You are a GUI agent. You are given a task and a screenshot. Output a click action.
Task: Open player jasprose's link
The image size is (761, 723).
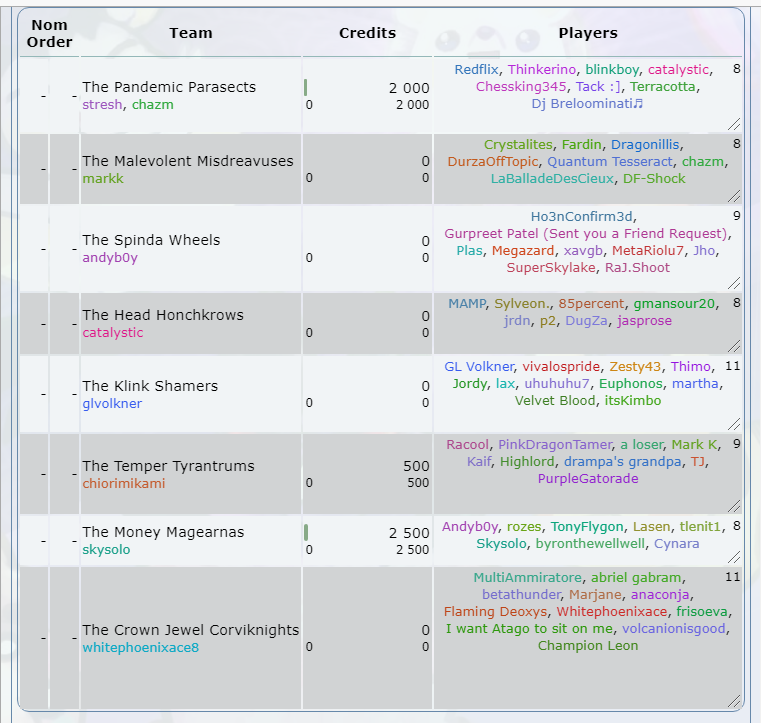645,321
